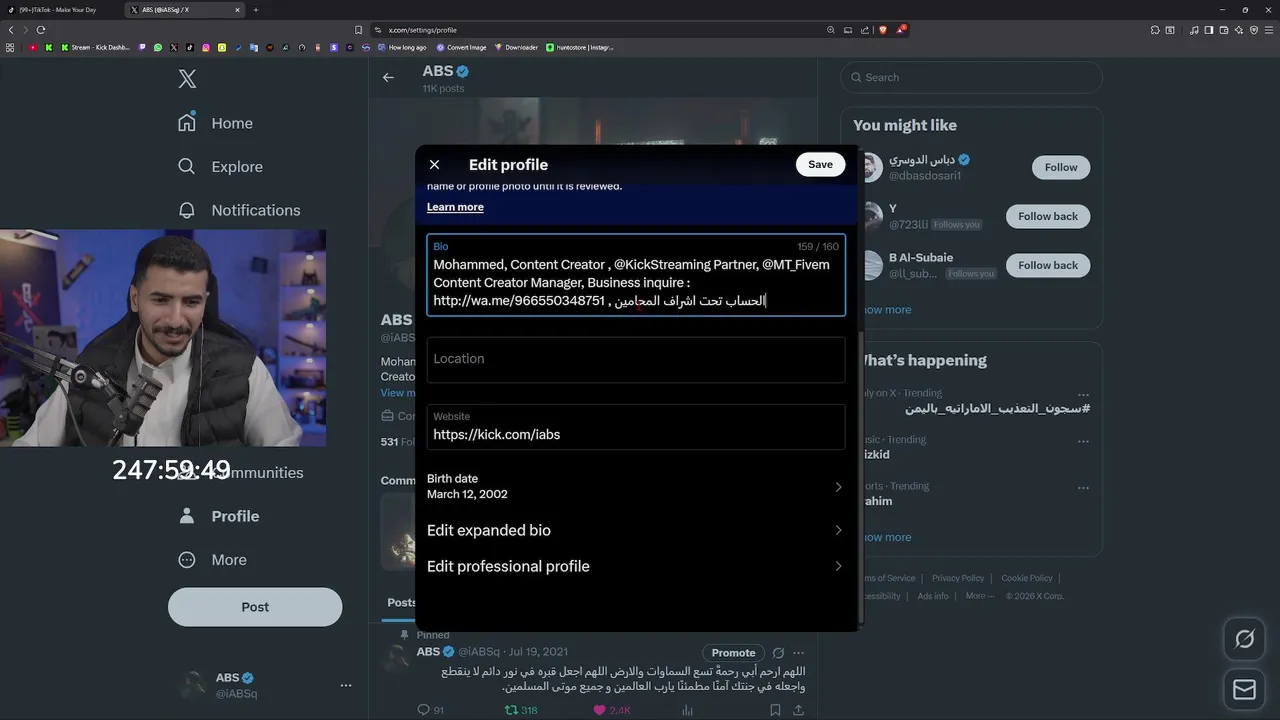Switch to the Posts tab on profile
The image size is (1280, 720).
click(402, 602)
